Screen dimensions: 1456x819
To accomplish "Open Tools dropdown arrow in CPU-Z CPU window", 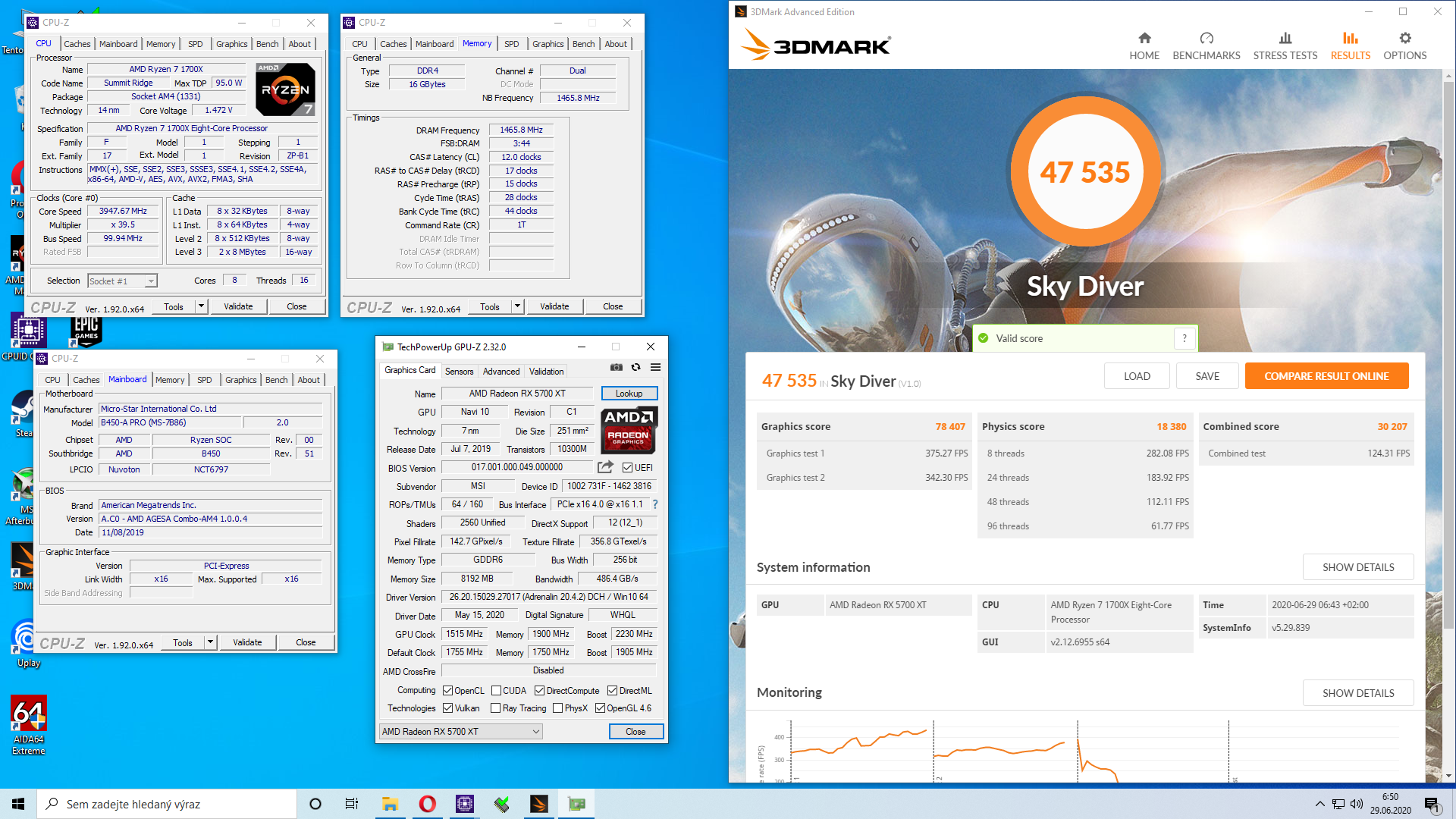I will 201,306.
